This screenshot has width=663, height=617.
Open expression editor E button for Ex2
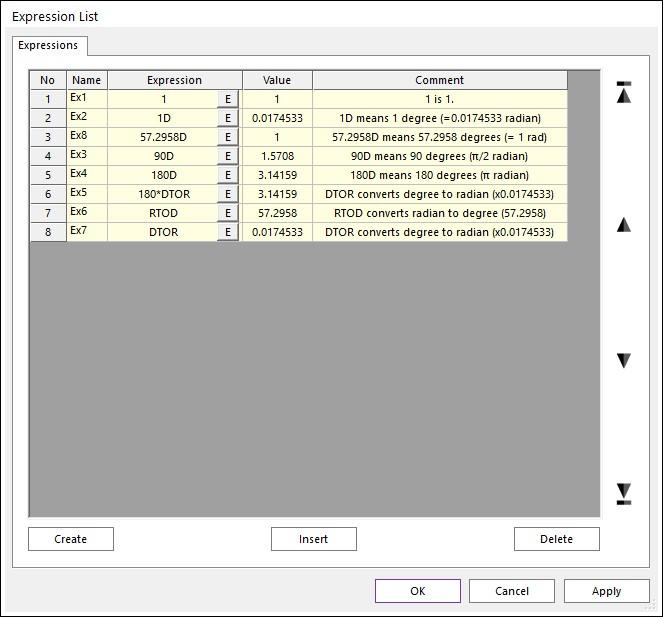[228, 118]
